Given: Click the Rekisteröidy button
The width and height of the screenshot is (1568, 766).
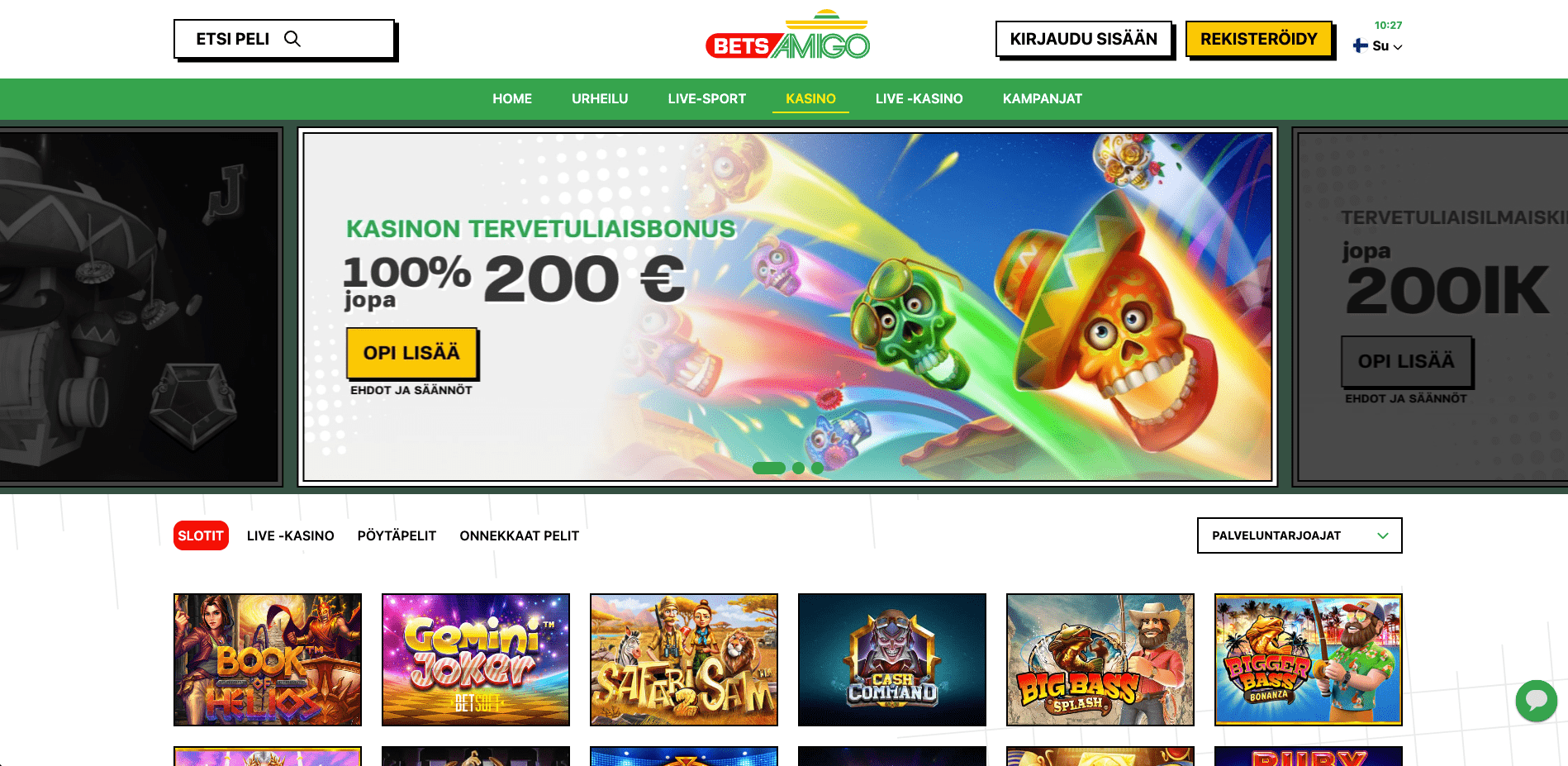Looking at the screenshot, I should tap(1259, 39).
